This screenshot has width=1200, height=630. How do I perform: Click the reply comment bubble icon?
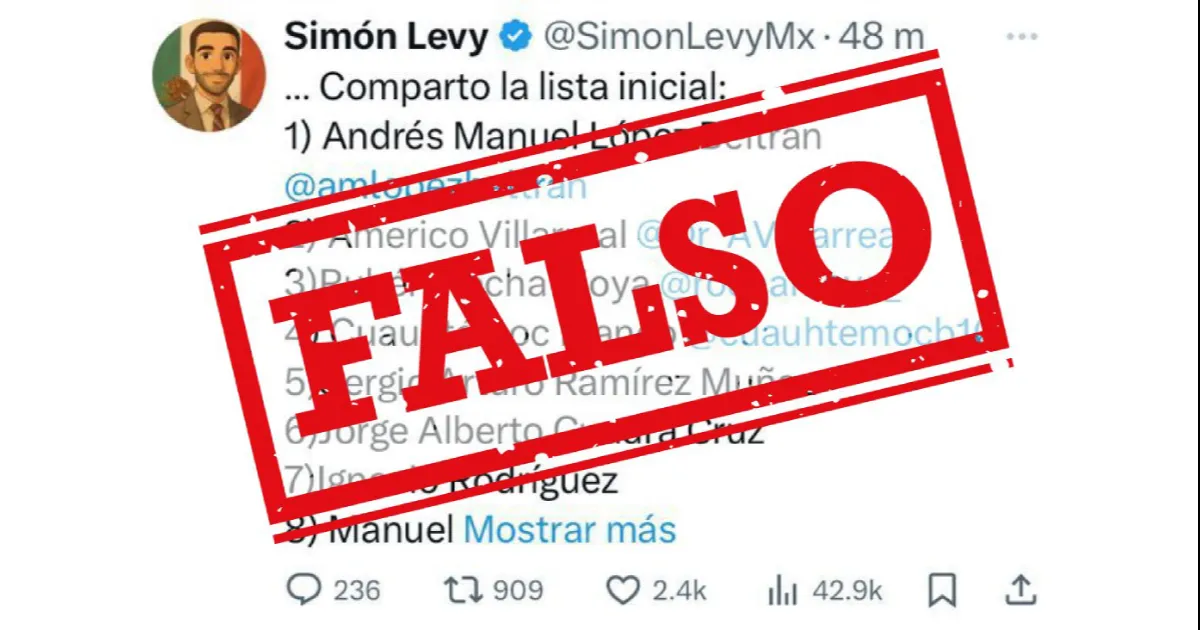pos(302,591)
